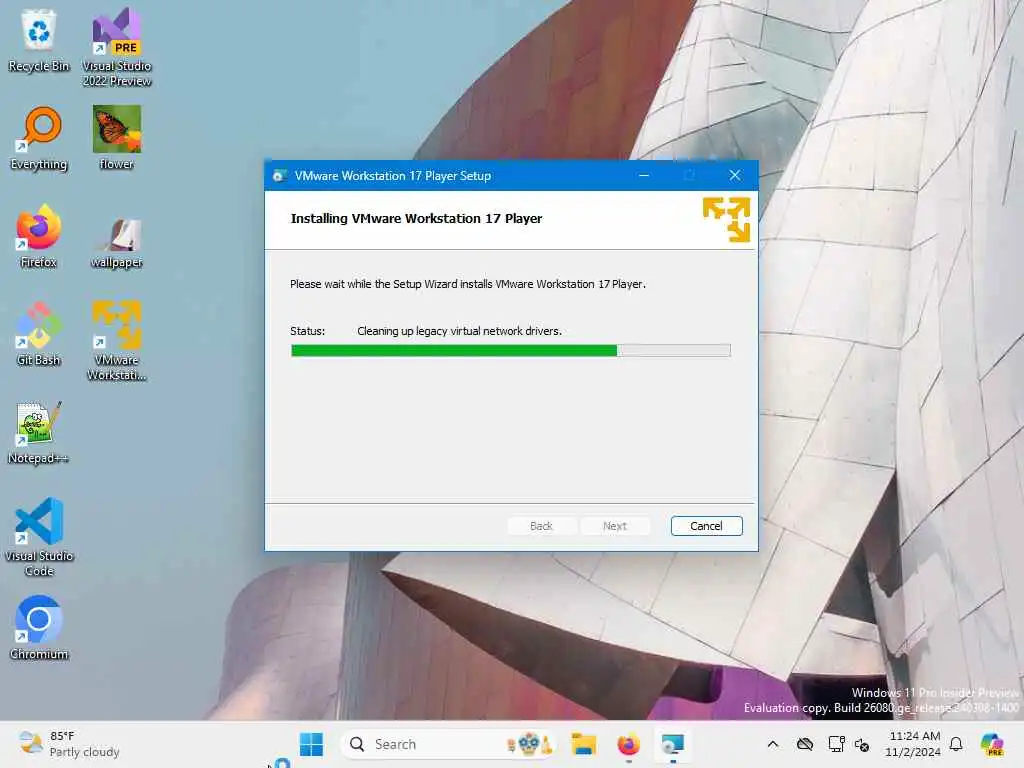Viewport: 1024px width, 768px height.
Task: Minimize the VMware Player Setup window
Action: [x=644, y=175]
